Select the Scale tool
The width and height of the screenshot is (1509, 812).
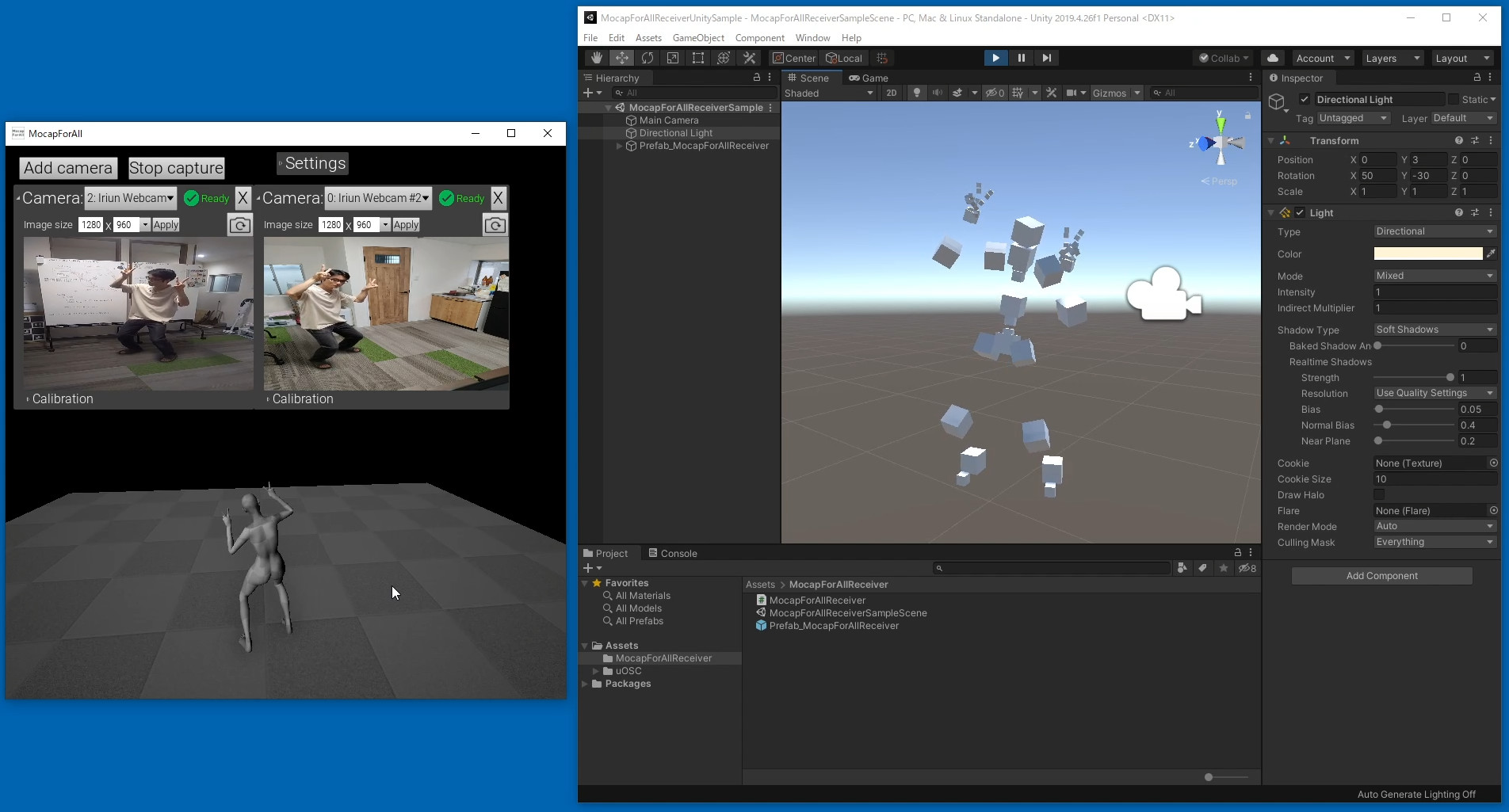click(x=673, y=57)
